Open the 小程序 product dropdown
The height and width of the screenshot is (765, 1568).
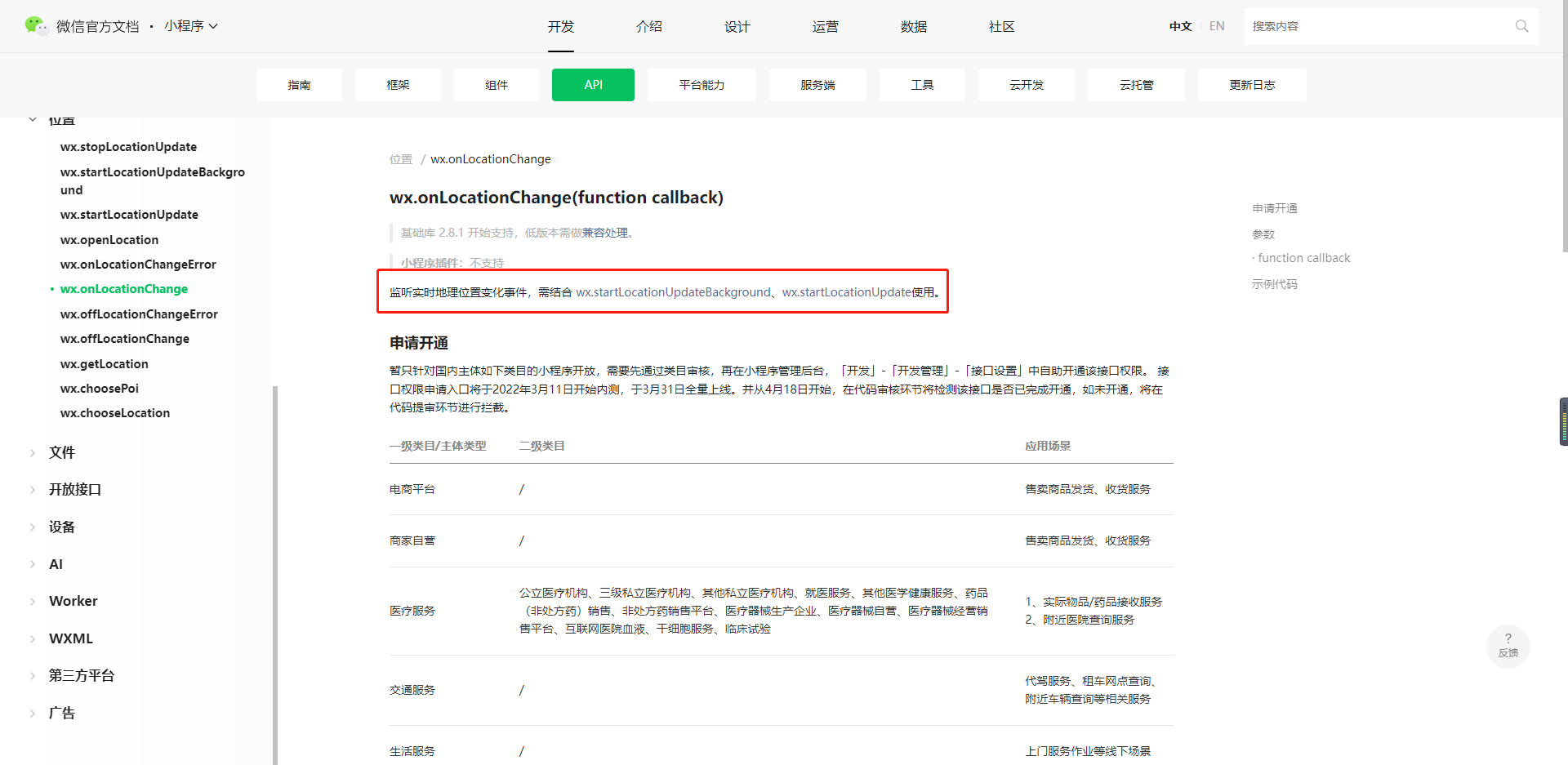pos(191,26)
